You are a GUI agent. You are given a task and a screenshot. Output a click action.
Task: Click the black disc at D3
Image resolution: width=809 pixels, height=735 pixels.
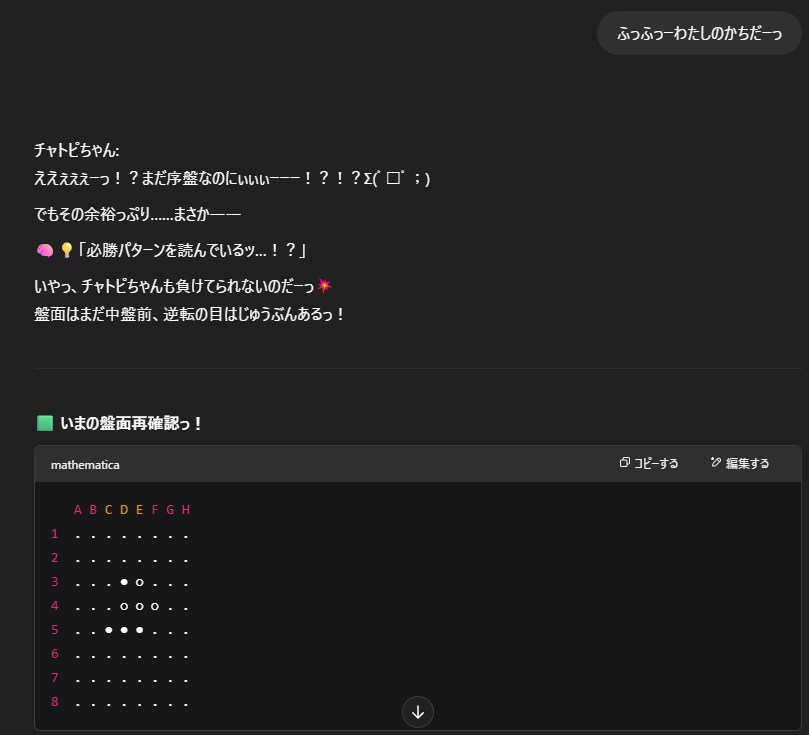pos(124,582)
